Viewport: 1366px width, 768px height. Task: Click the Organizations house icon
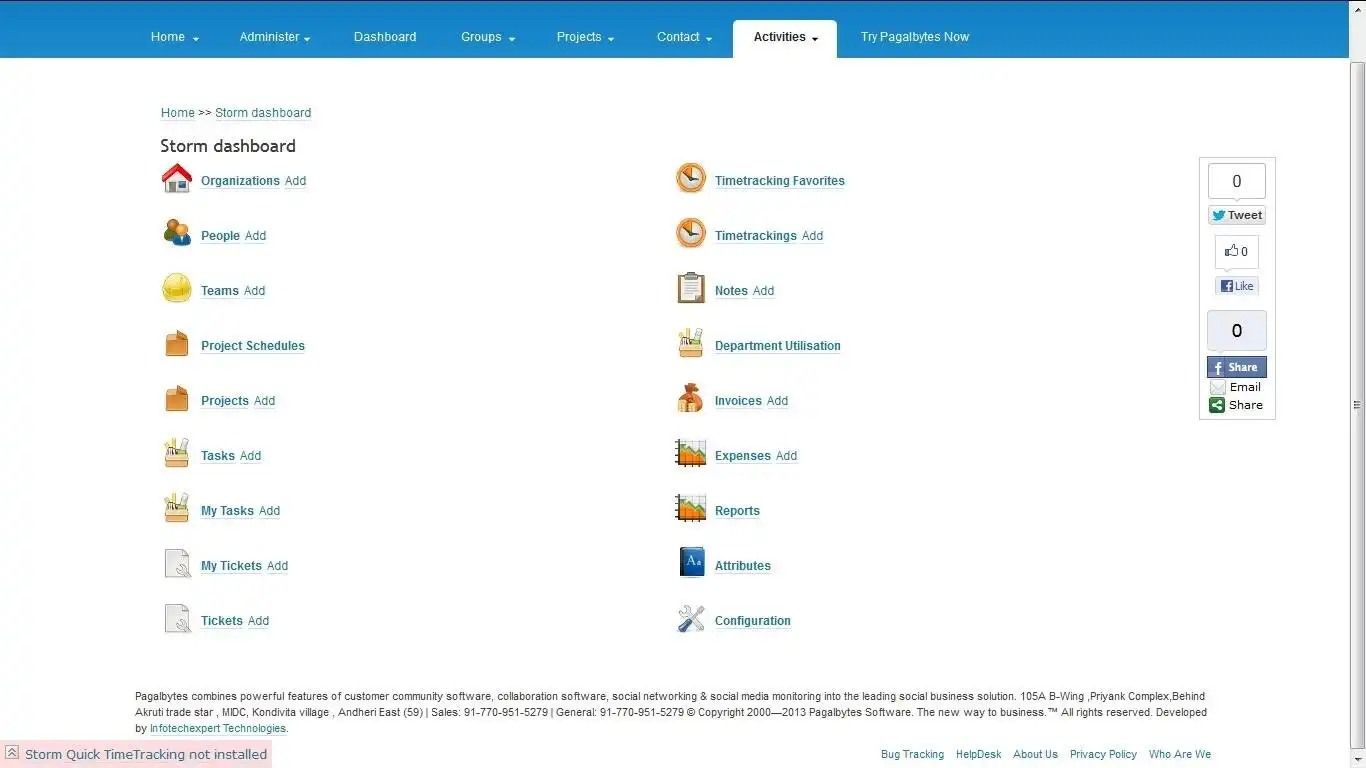click(177, 178)
